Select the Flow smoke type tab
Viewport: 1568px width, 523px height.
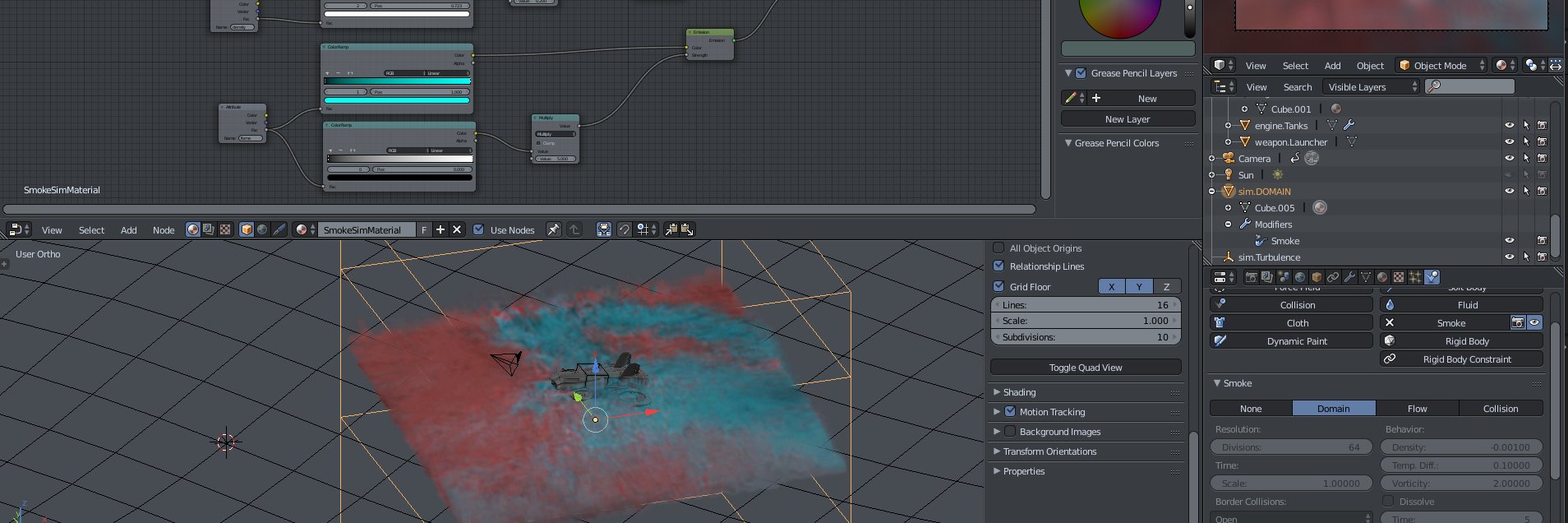tap(1417, 409)
